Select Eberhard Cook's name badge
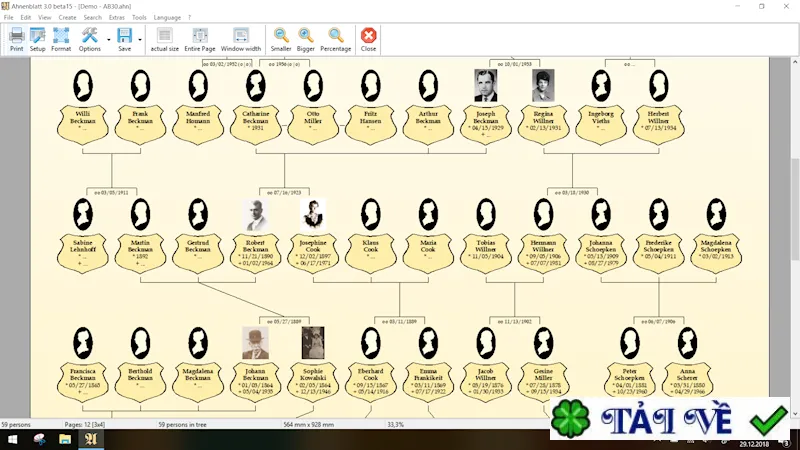The height and width of the screenshot is (450, 800). (x=370, y=382)
